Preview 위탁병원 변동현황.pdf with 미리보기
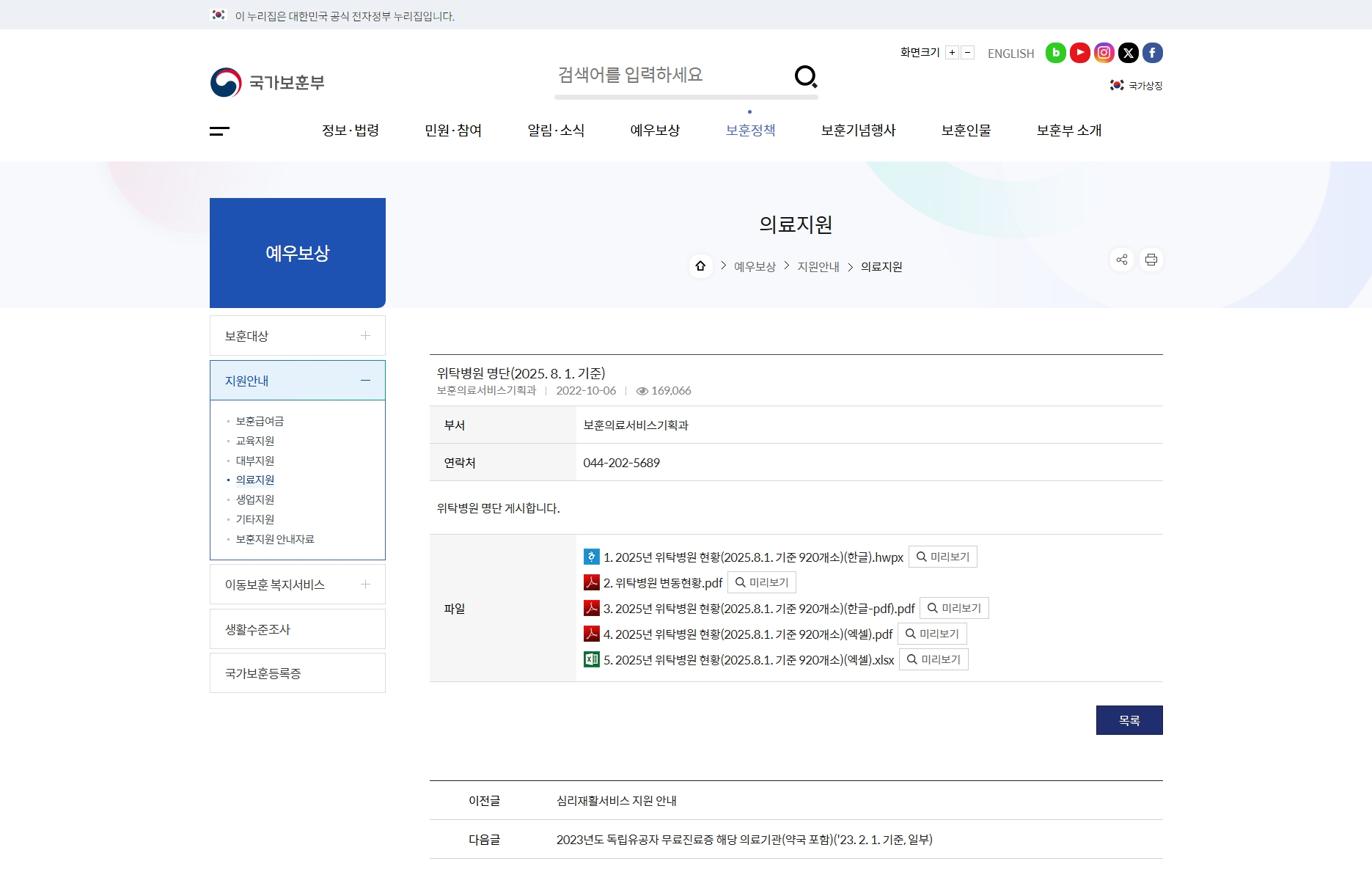 (761, 582)
